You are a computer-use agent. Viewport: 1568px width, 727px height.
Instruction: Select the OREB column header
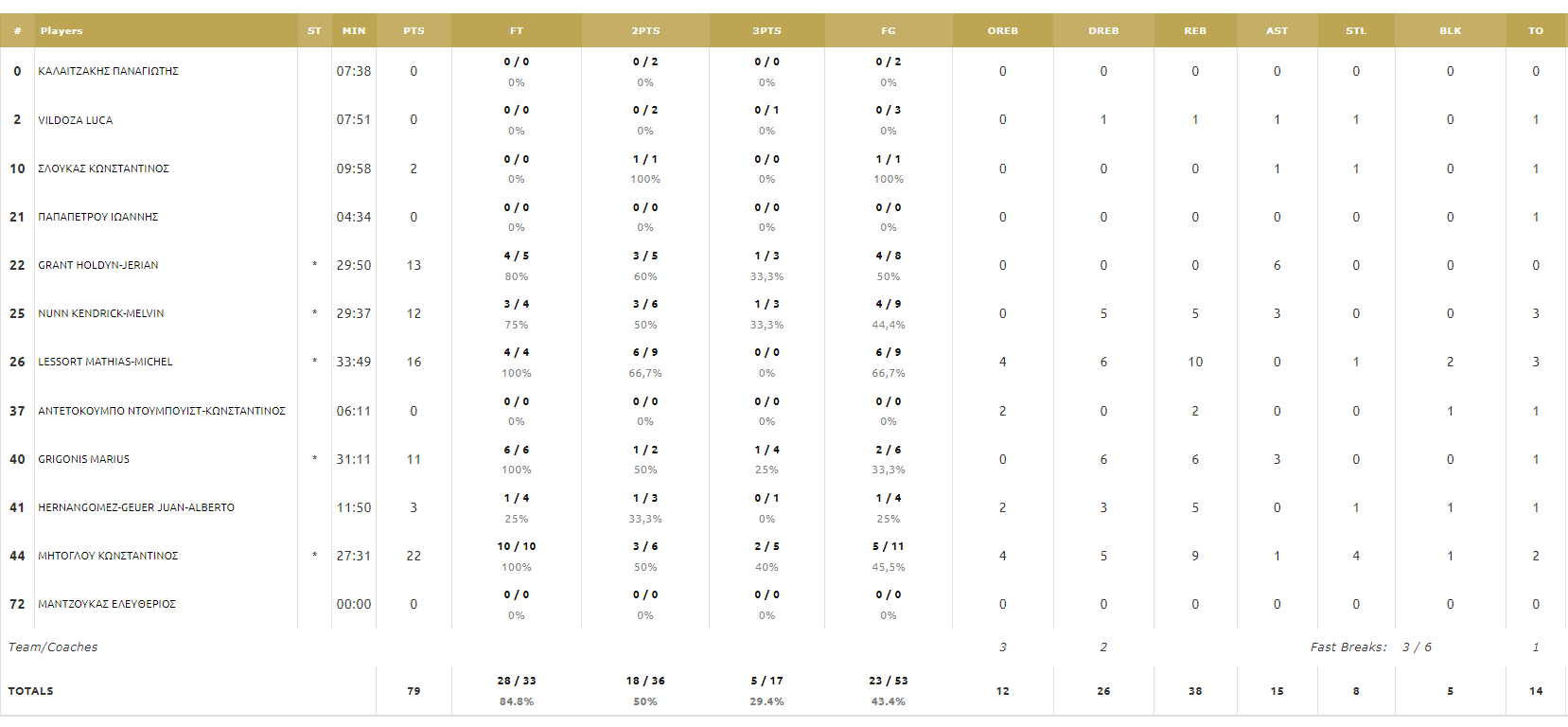click(1003, 30)
